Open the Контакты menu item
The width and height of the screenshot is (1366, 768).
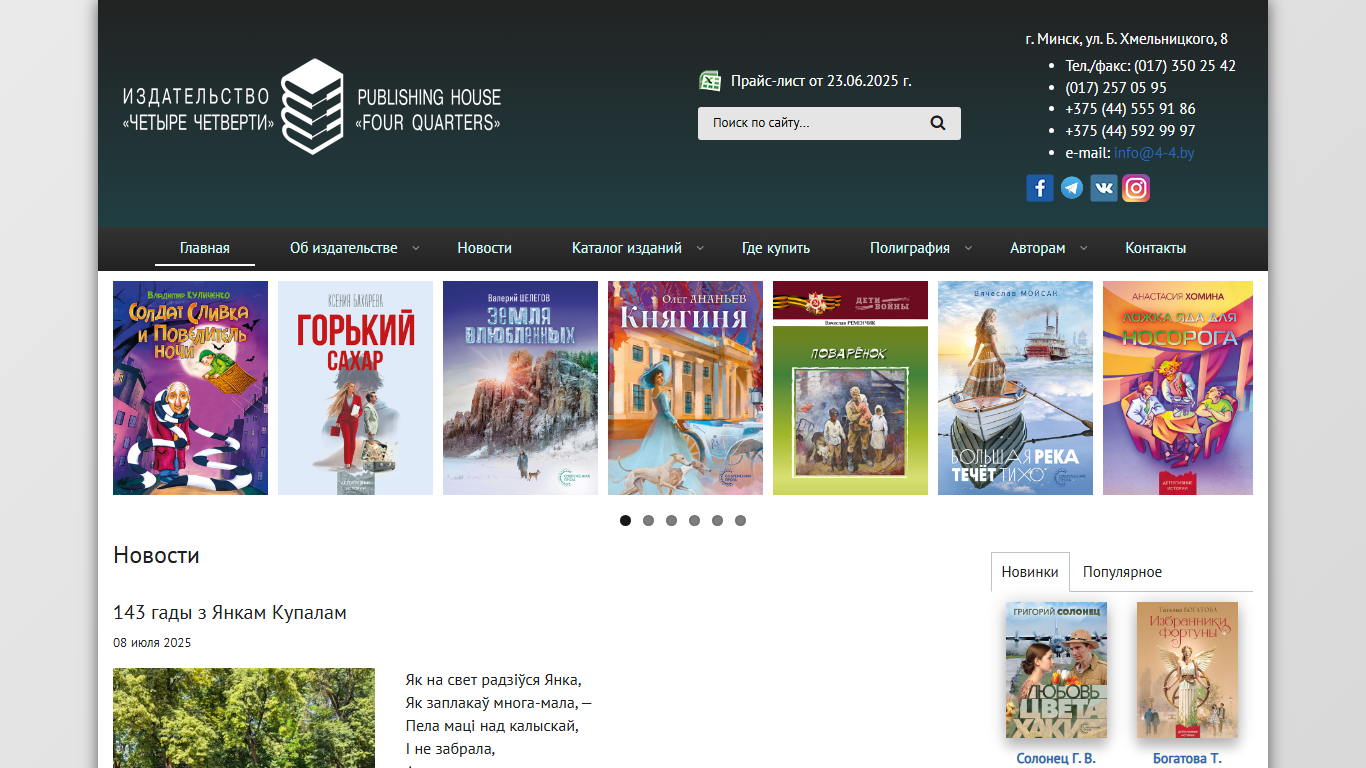1156,248
